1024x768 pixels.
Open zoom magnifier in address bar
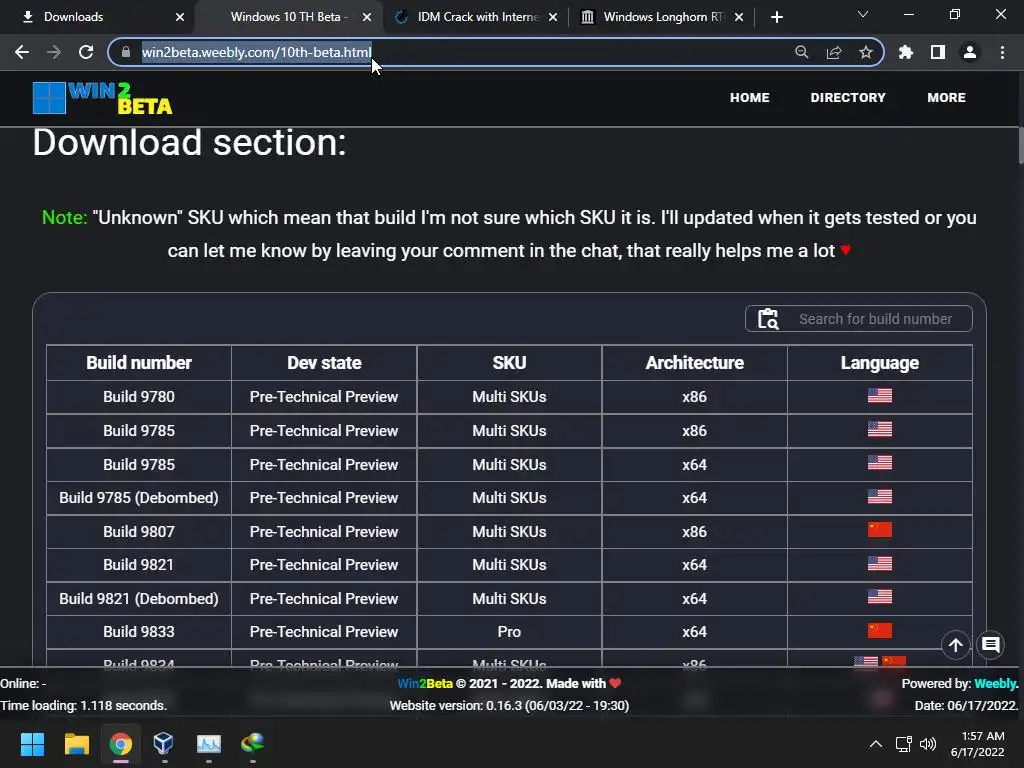click(x=801, y=52)
